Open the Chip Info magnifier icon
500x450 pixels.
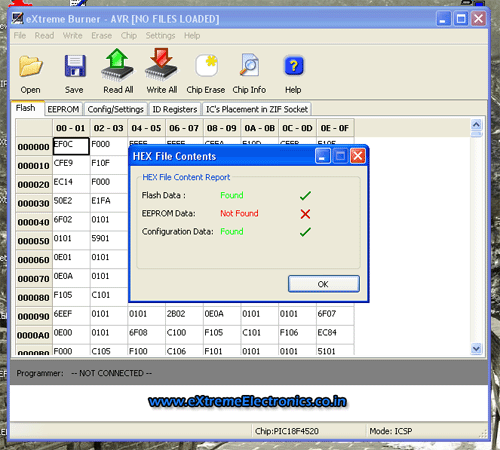[249, 65]
